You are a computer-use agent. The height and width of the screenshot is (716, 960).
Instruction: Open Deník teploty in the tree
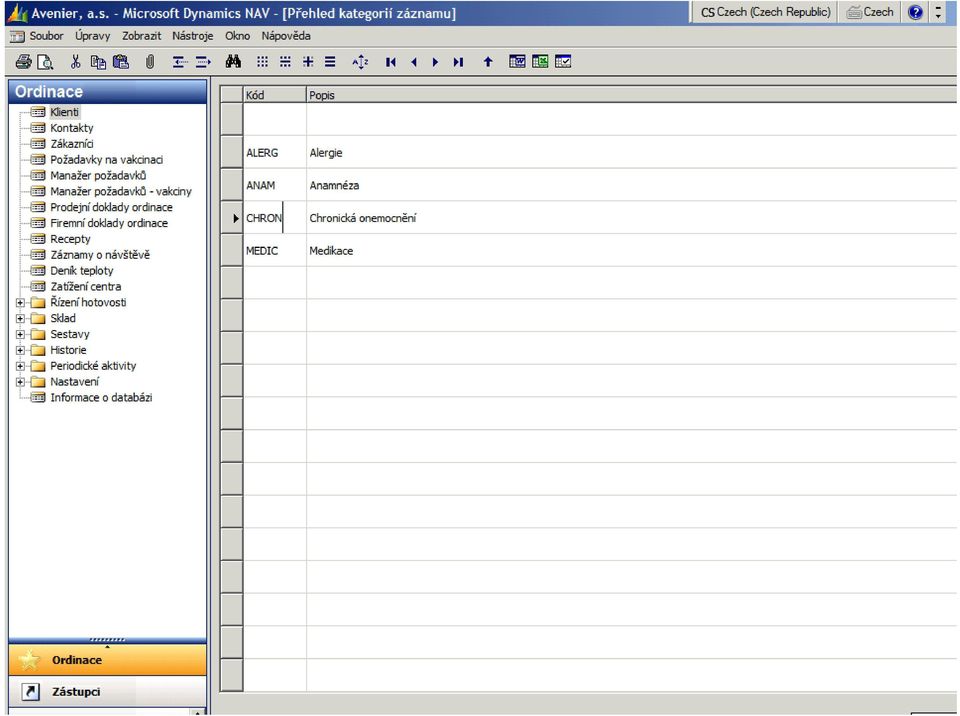pyautogui.click(x=82, y=271)
